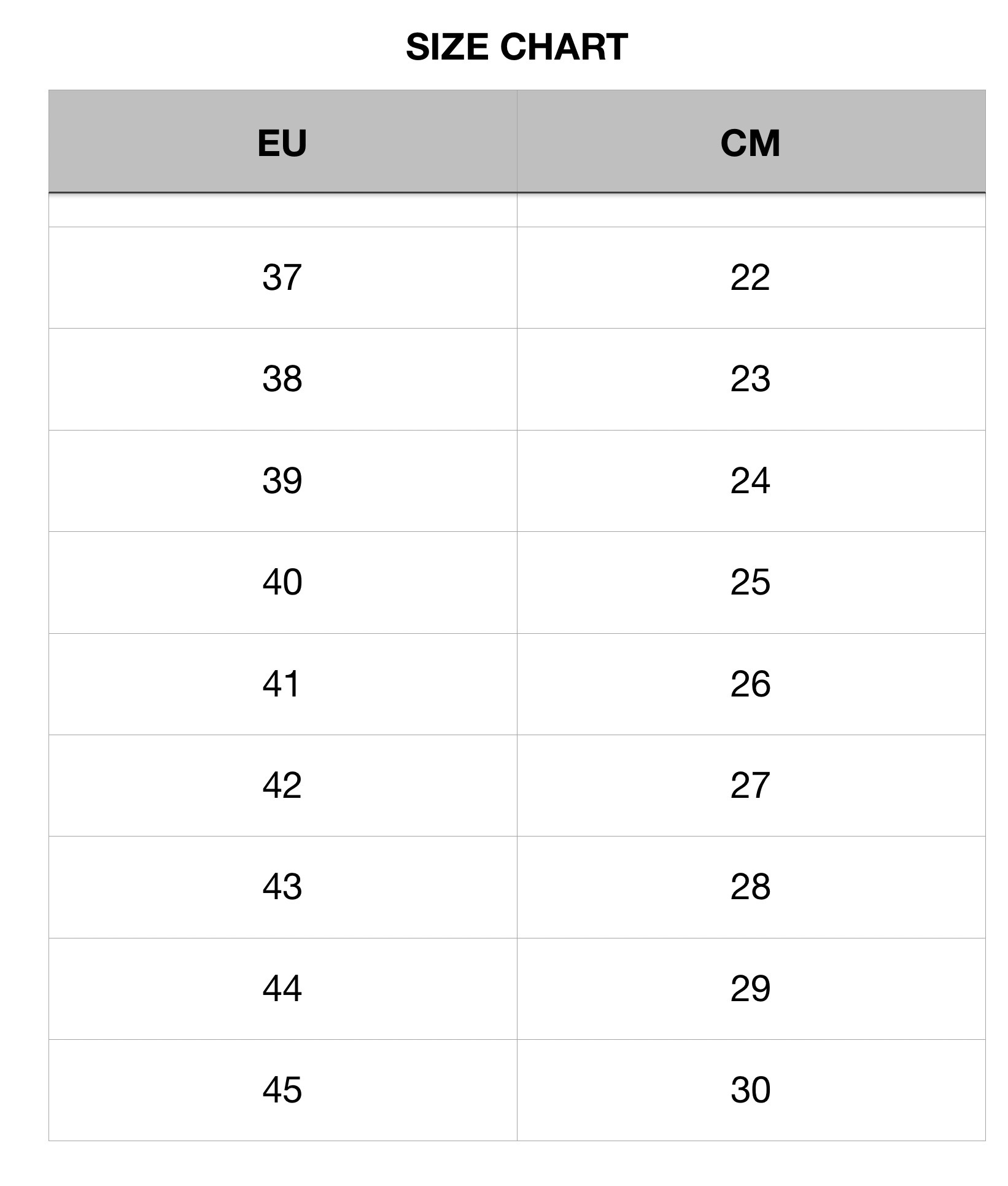Click EU size 40 cell
The width and height of the screenshot is (1008, 1186).
point(282,582)
